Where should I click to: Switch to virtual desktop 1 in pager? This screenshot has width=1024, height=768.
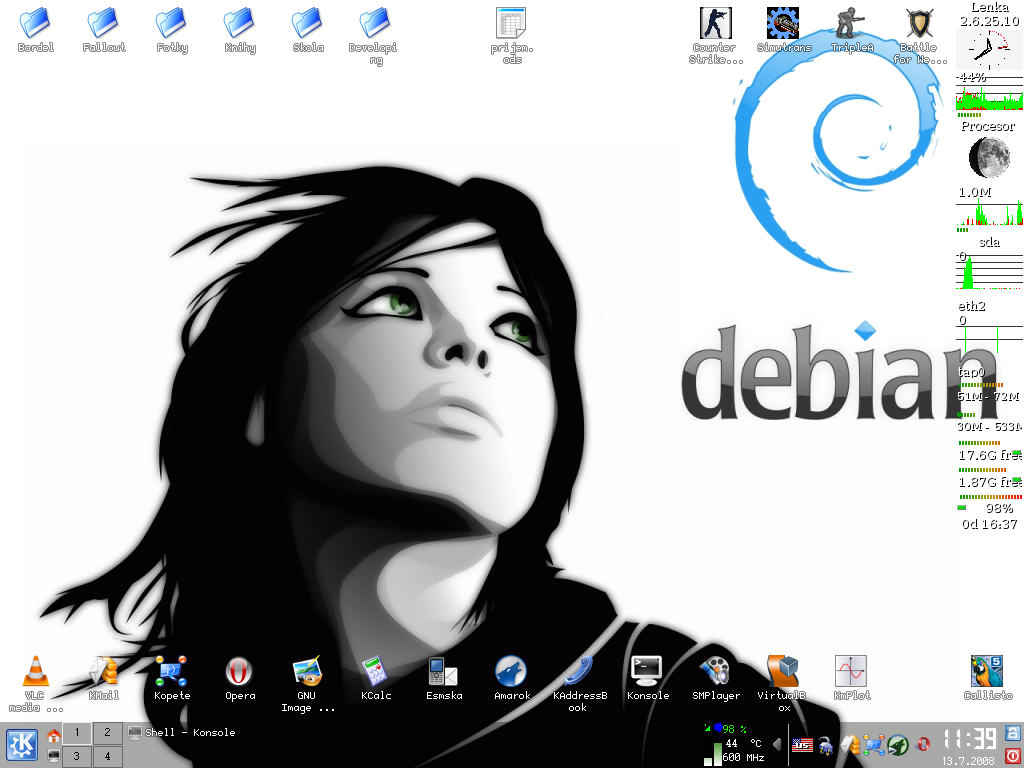(77, 733)
